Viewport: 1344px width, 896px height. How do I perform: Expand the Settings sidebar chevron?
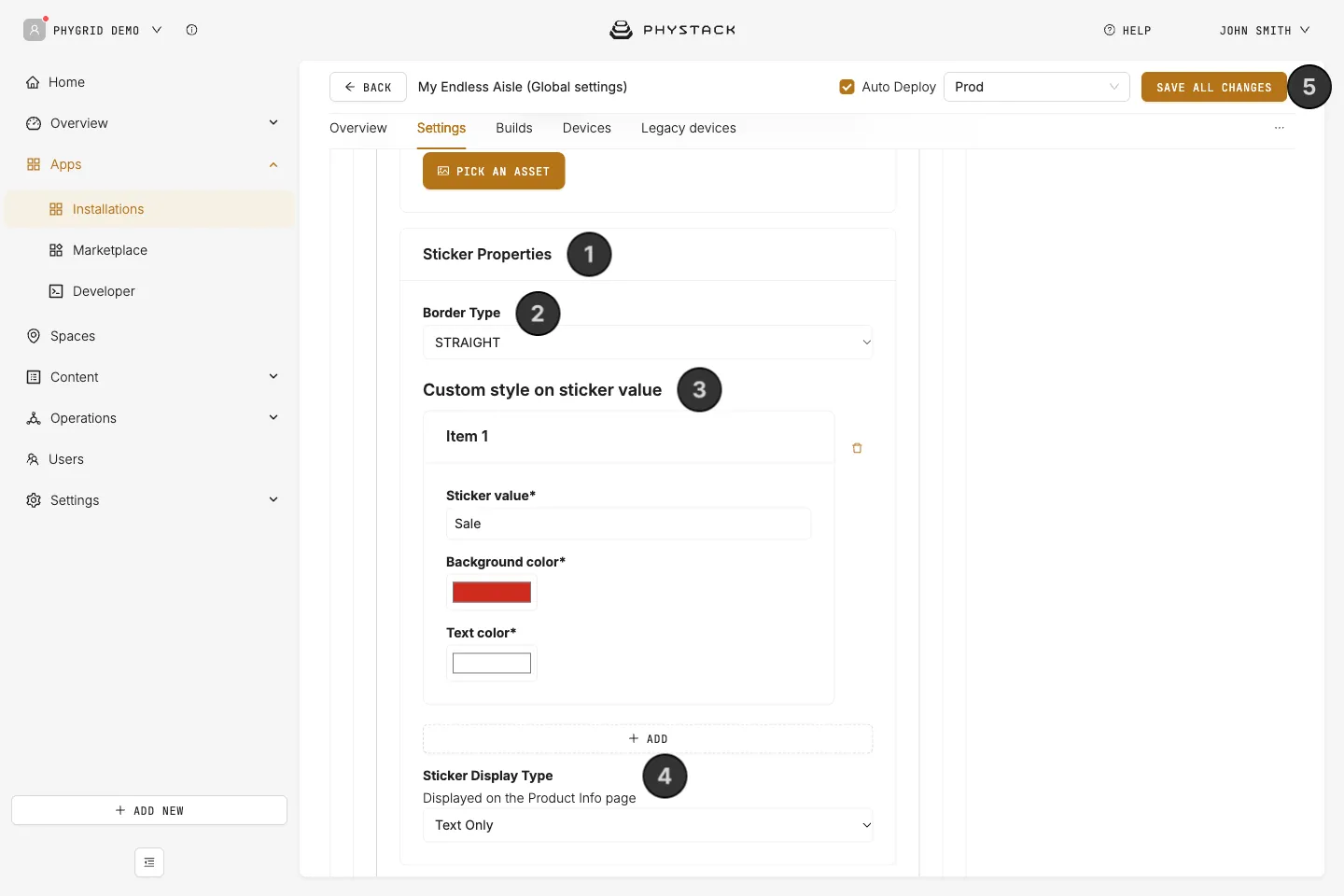point(273,499)
